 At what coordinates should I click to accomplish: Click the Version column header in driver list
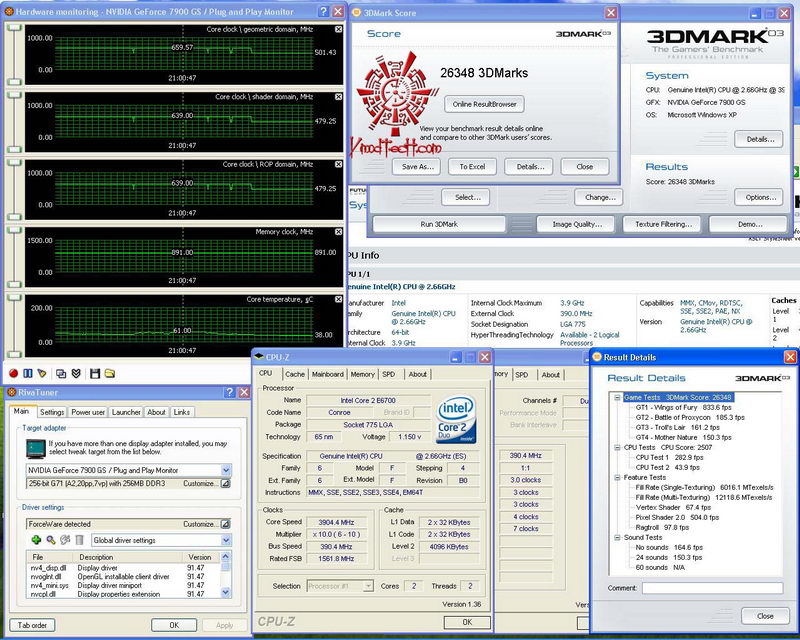click(x=199, y=557)
